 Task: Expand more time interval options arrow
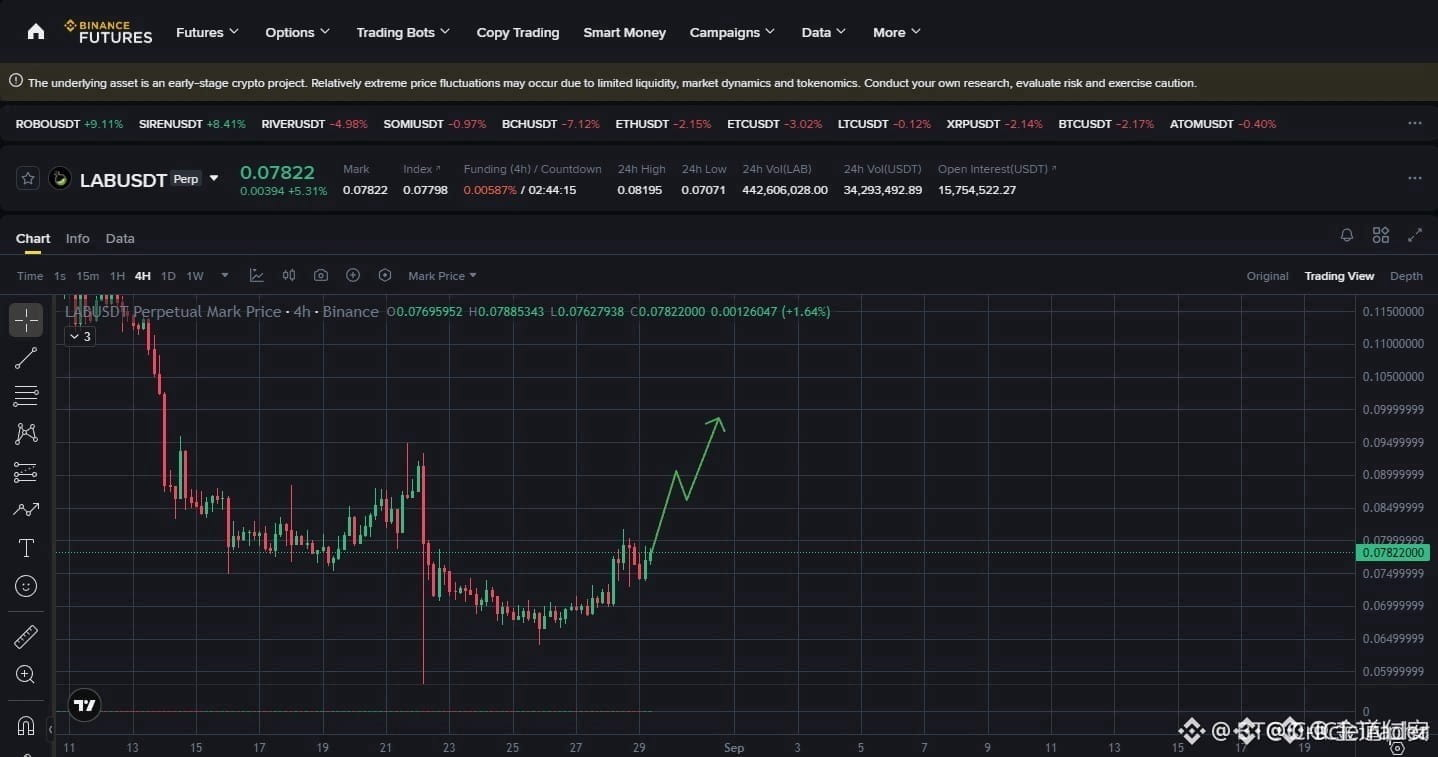click(225, 275)
